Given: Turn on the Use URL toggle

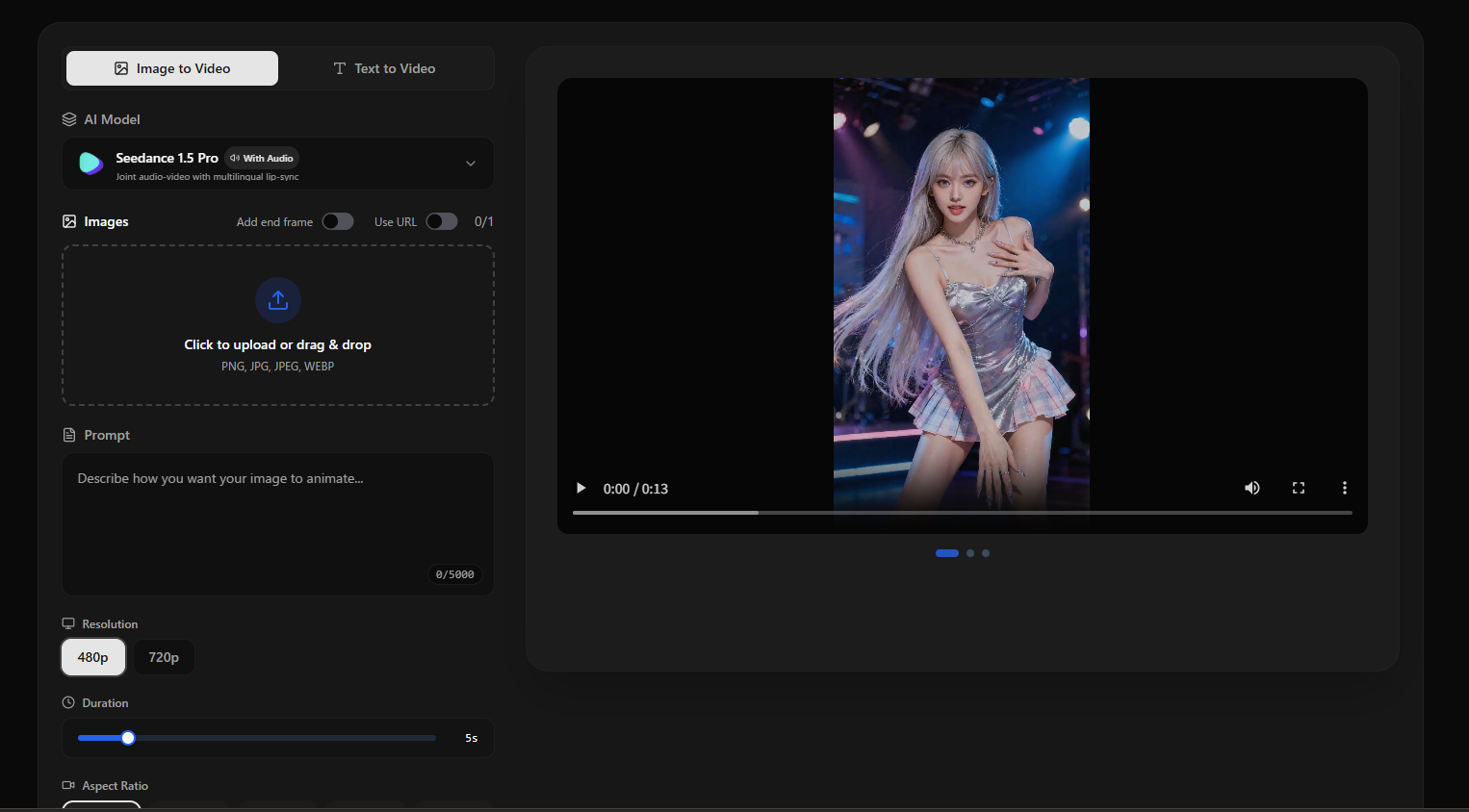Looking at the screenshot, I should pyautogui.click(x=442, y=221).
